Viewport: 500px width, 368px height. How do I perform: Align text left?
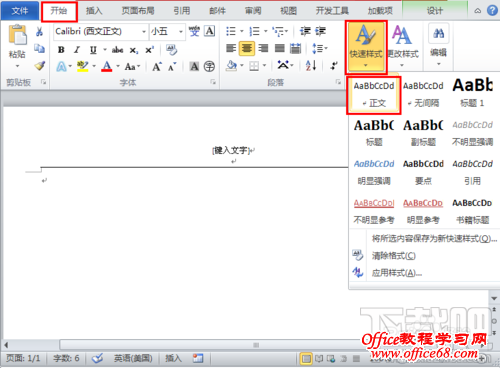231,48
